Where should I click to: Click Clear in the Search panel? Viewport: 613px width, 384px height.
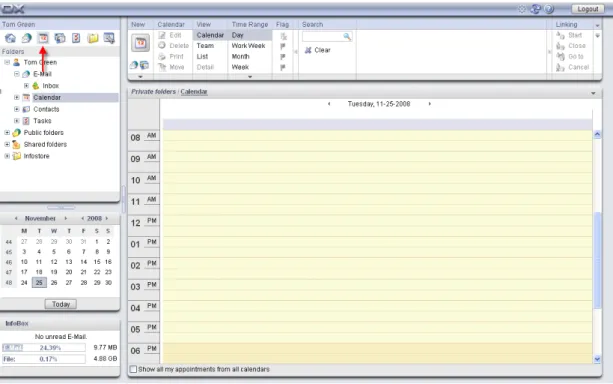pyautogui.click(x=322, y=50)
